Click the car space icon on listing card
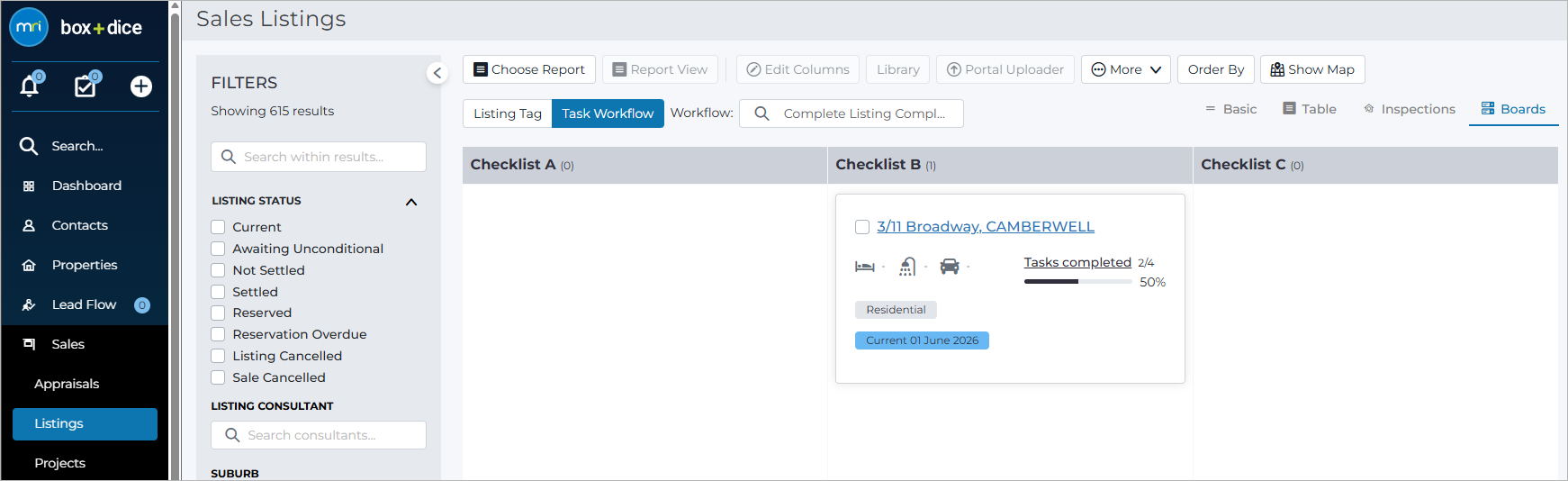1568x481 pixels. tap(950, 267)
